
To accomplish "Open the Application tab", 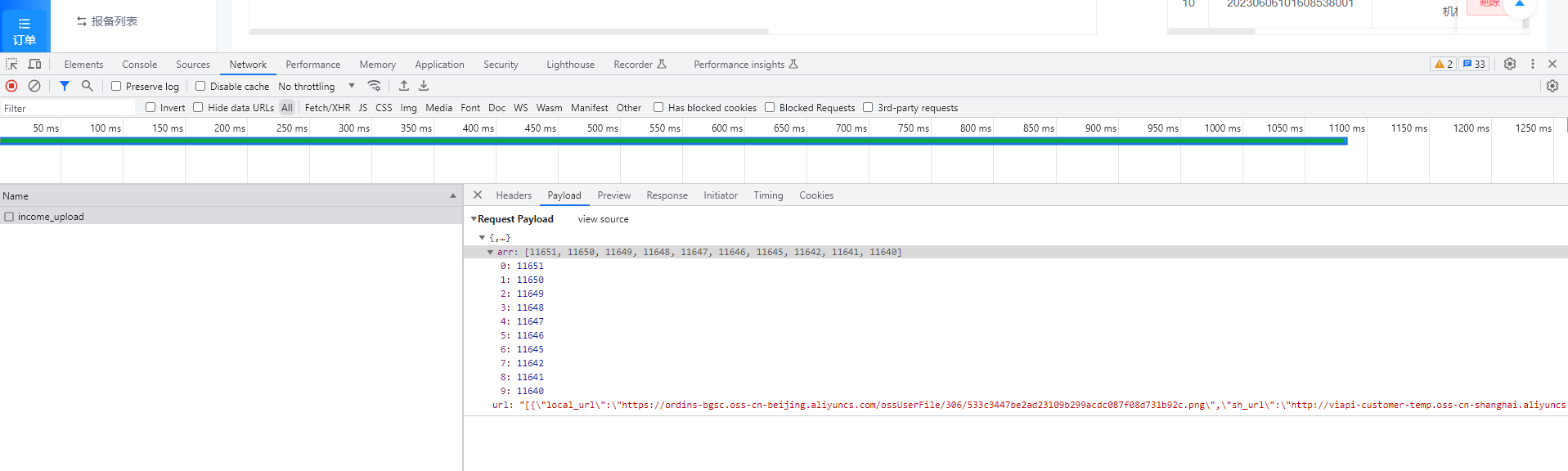I will coord(439,65).
